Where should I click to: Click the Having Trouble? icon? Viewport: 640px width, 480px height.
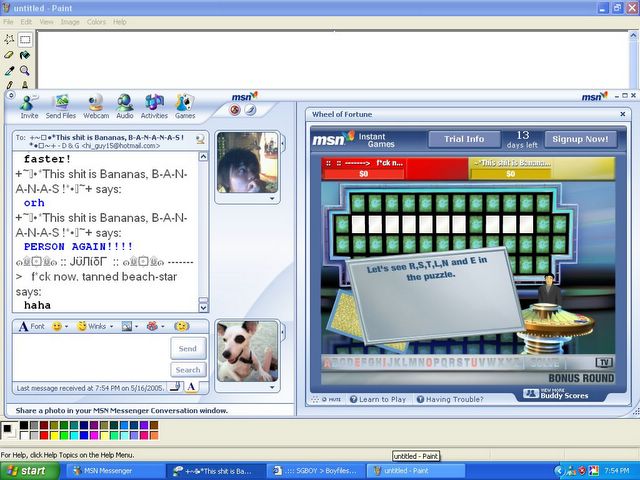[420, 399]
